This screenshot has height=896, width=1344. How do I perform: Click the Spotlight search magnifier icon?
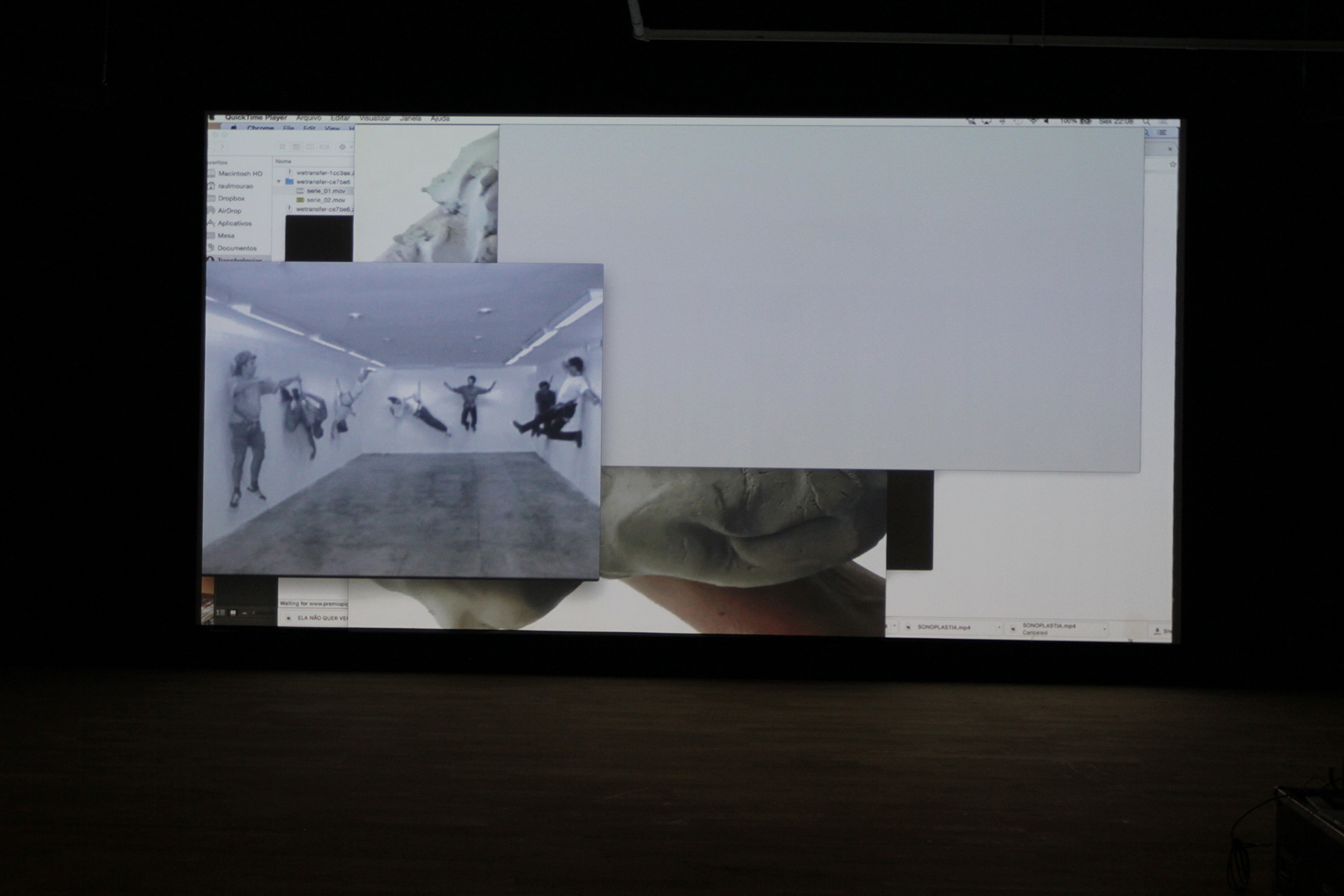point(1147,122)
